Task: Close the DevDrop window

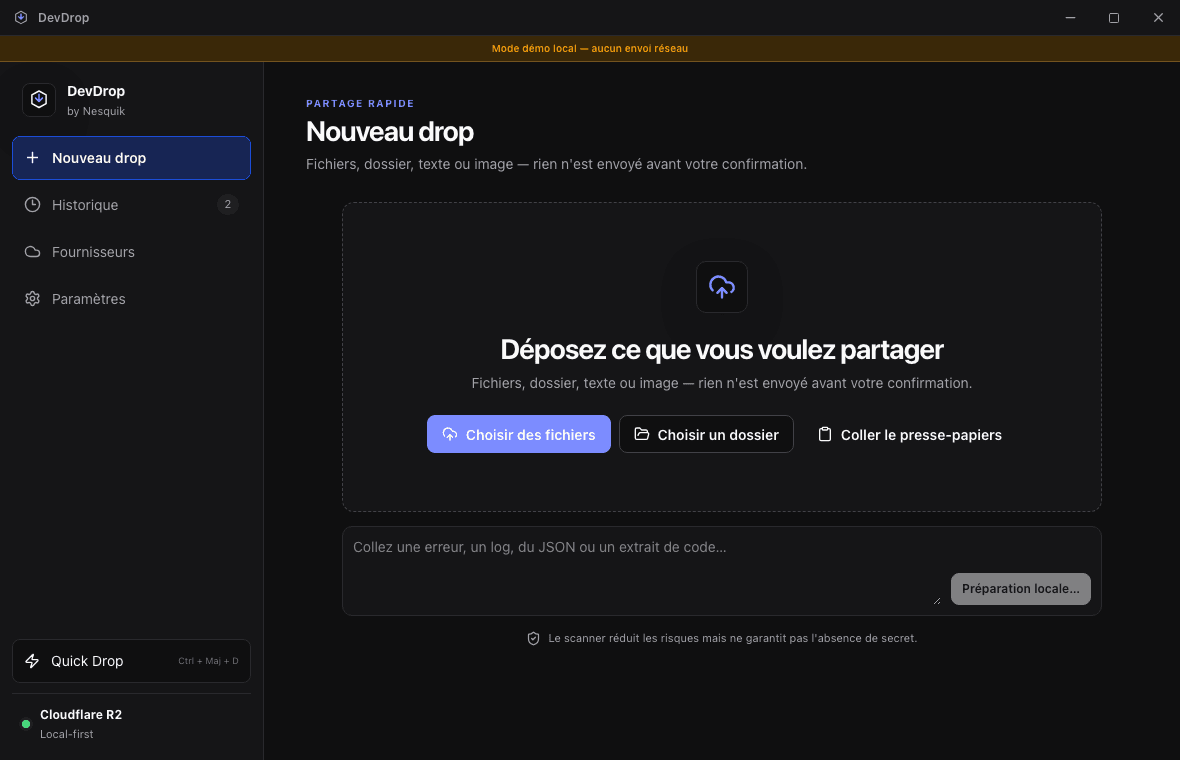Action: point(1158,17)
